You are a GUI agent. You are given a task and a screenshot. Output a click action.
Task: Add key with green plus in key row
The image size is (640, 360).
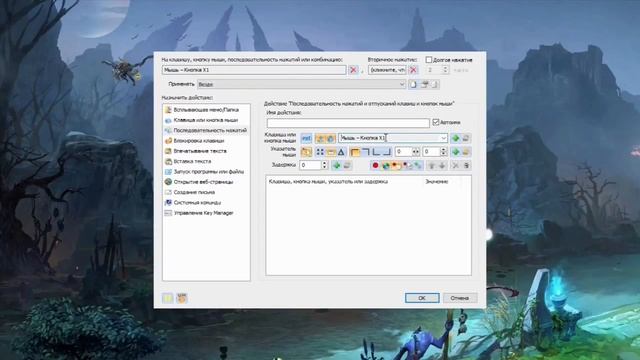coord(456,138)
